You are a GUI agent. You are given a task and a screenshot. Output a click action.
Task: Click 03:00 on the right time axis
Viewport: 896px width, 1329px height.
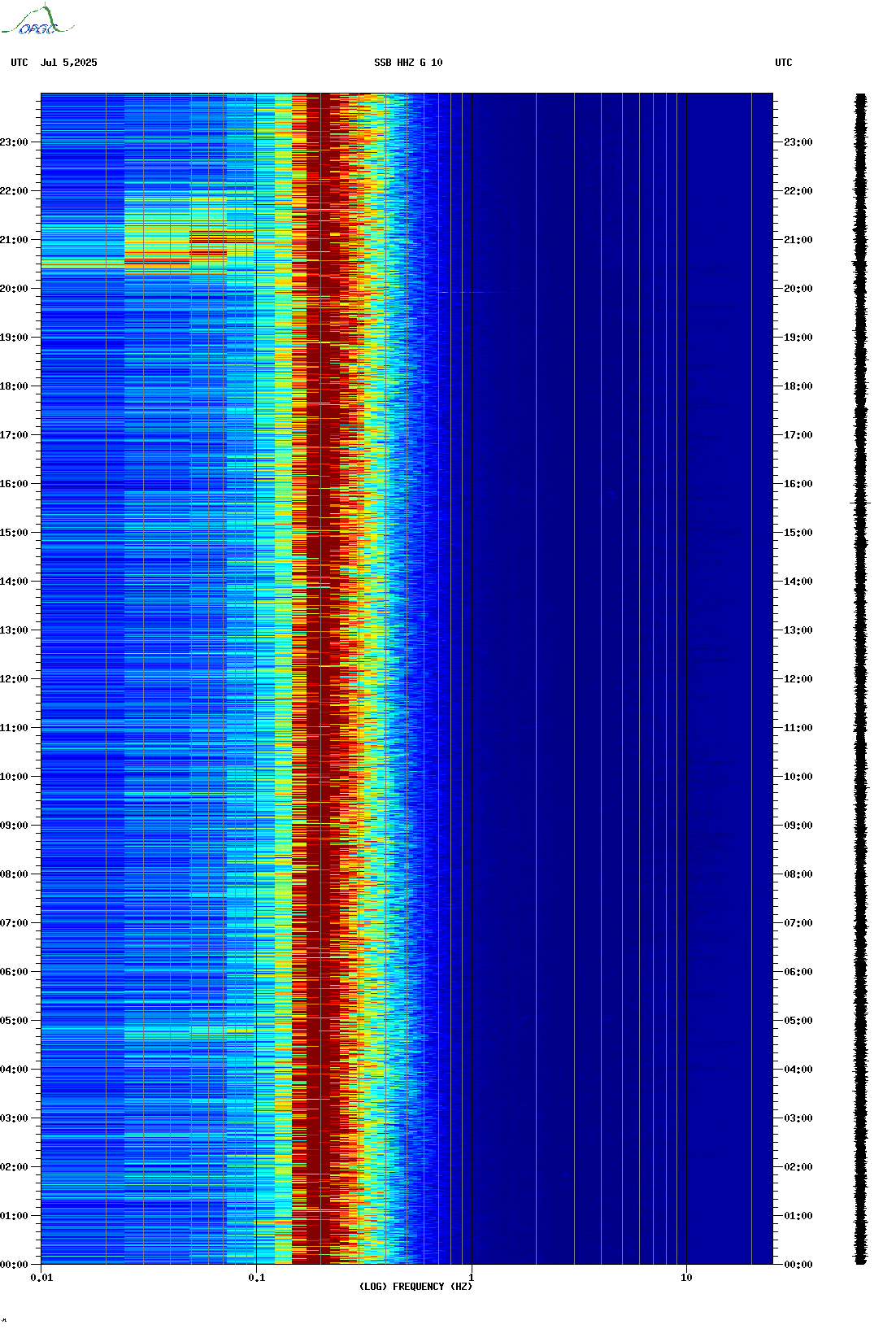[798, 1118]
